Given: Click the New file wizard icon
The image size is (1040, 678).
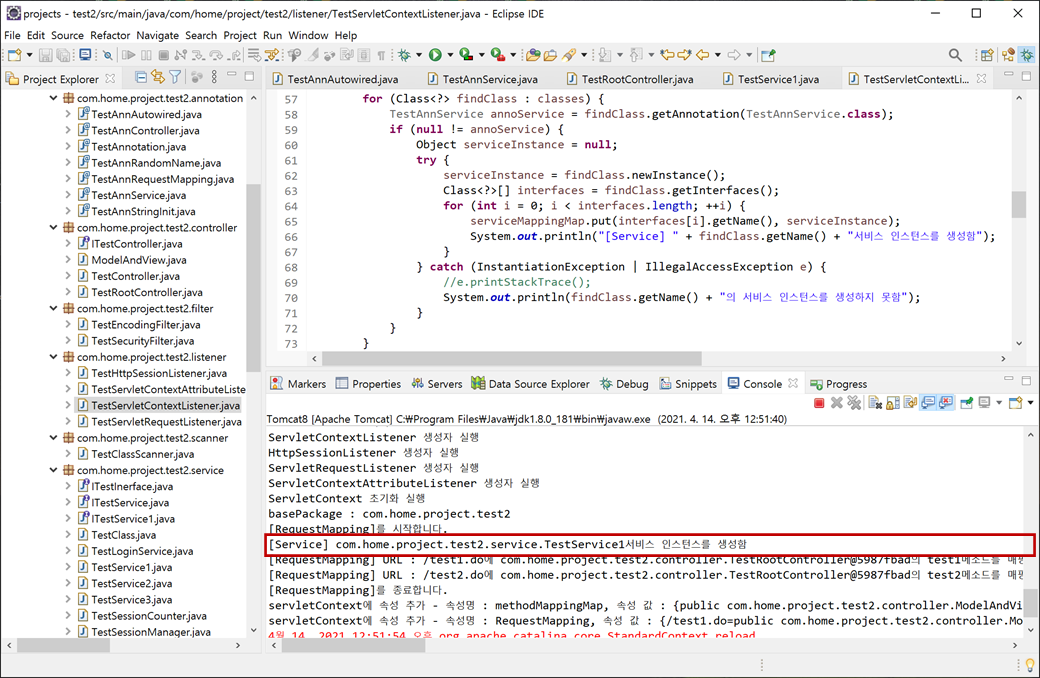Looking at the screenshot, I should pos(15,55).
